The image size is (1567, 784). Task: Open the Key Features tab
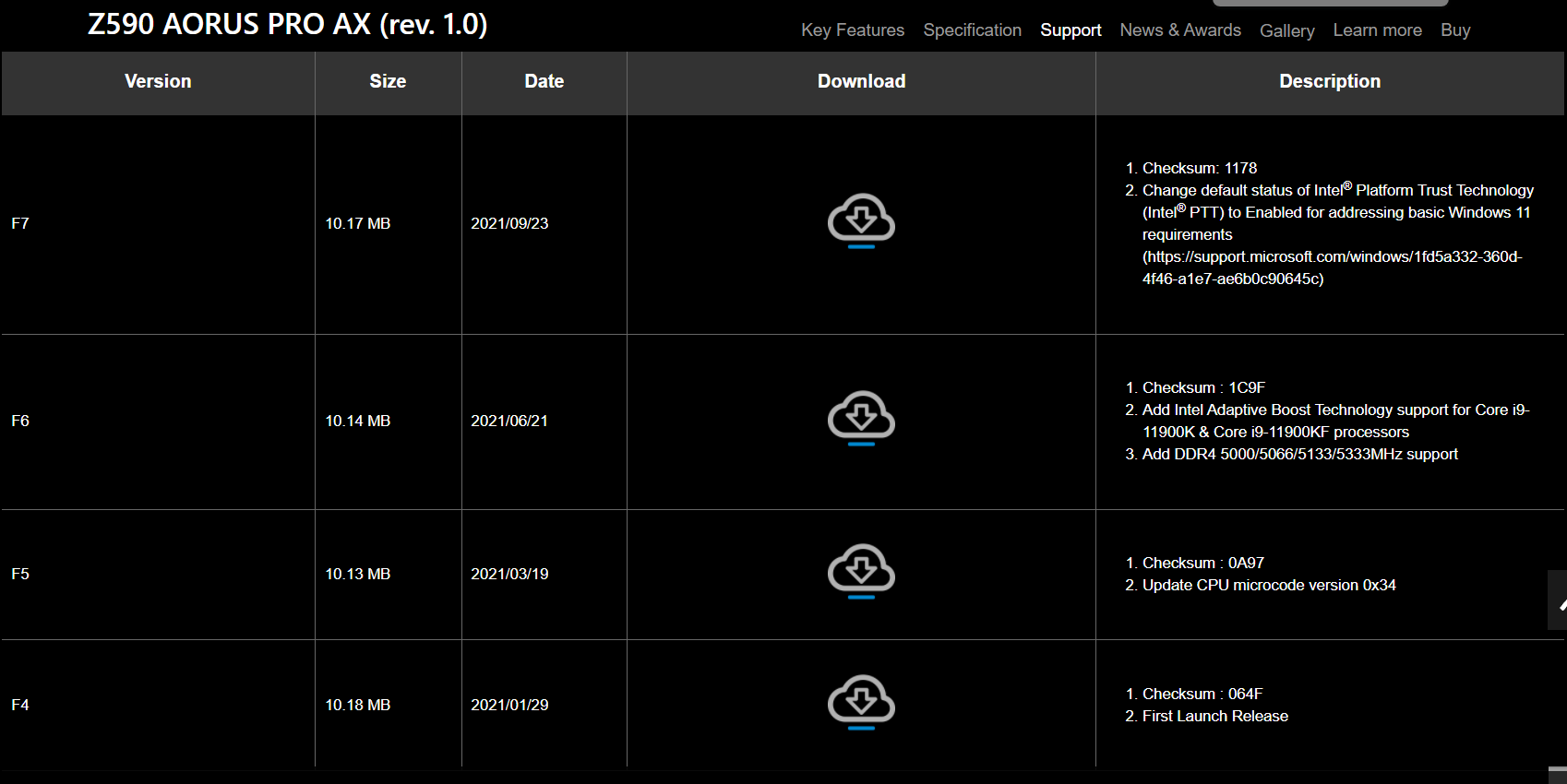pos(853,30)
